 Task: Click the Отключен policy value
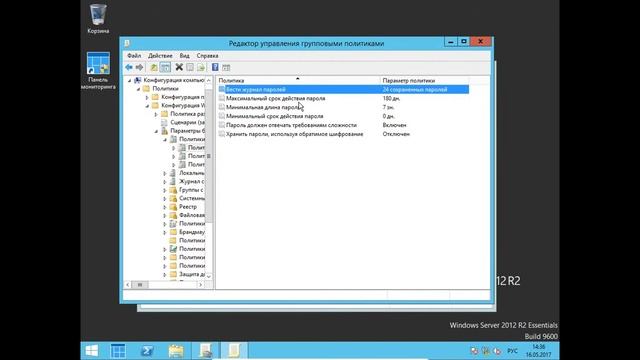(x=396, y=134)
